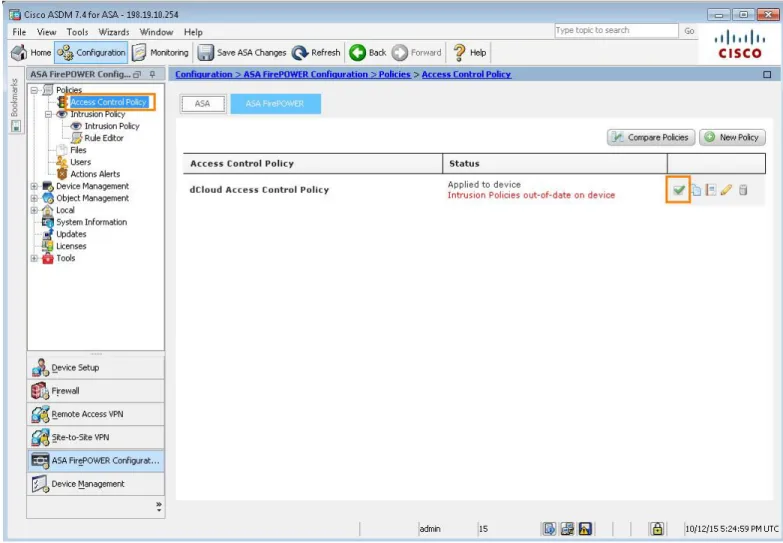Image resolution: width=783 pixels, height=543 pixels.
Task: Open Help with question mark icon
Action: point(469,52)
